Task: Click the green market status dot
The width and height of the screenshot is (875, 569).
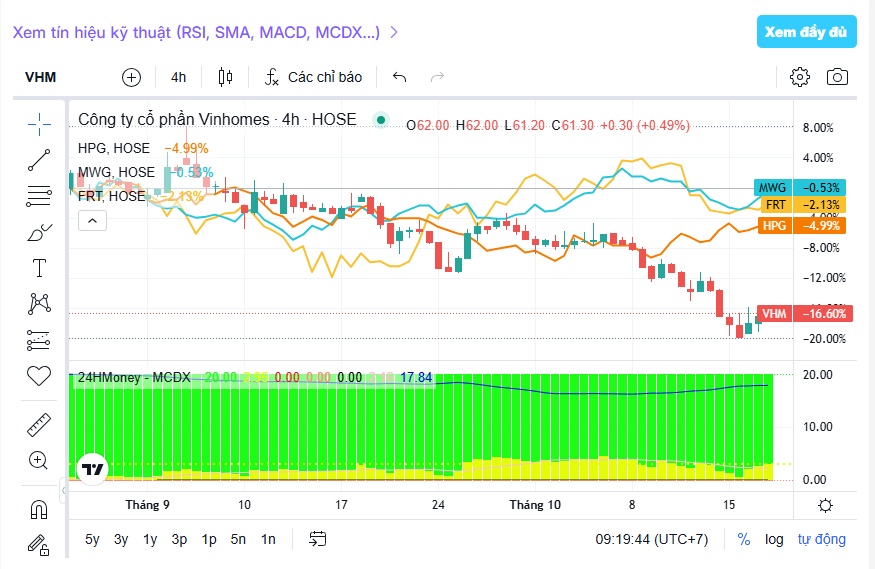Action: coord(381,119)
